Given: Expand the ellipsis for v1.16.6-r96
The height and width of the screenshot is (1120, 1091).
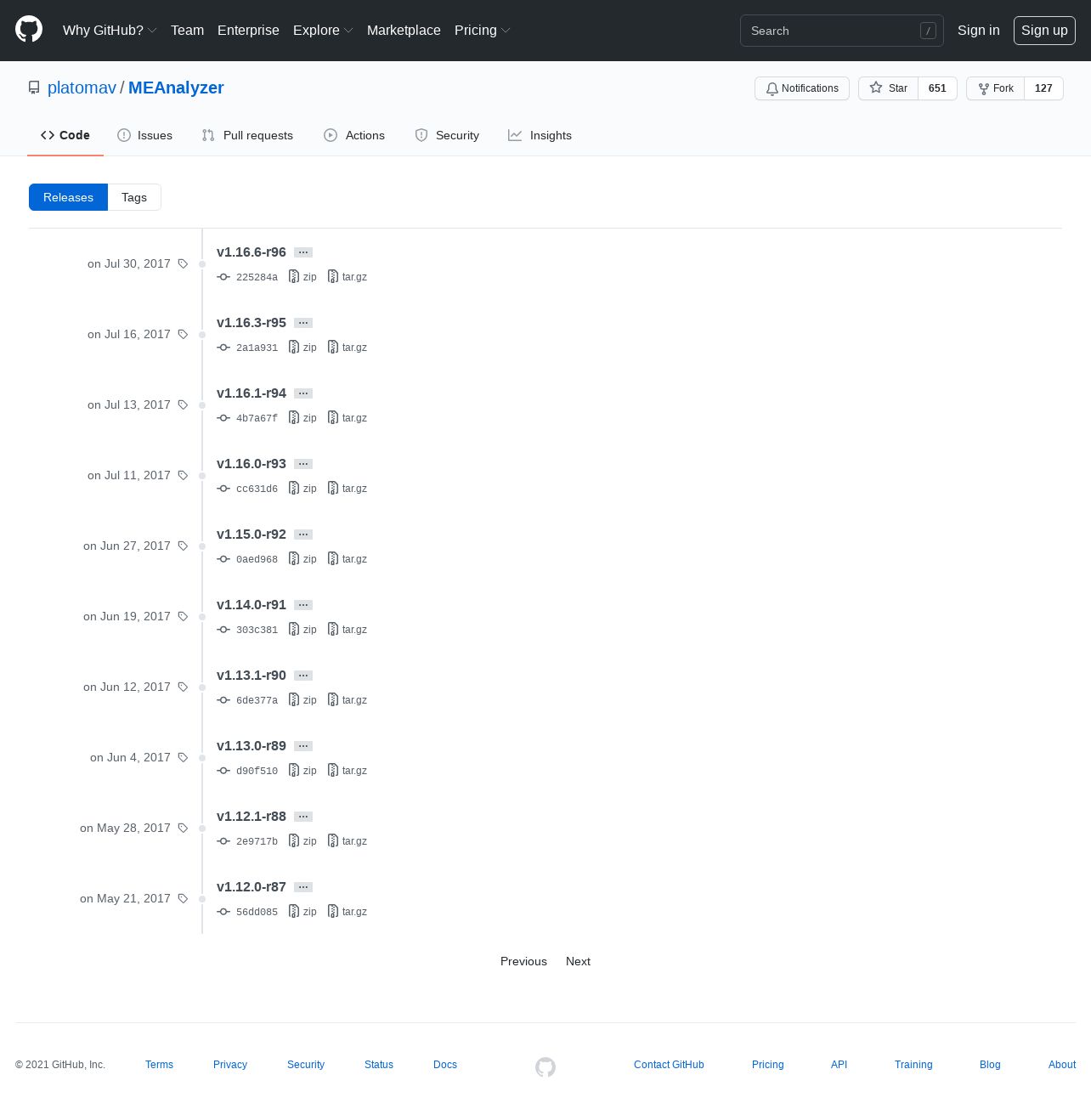Looking at the screenshot, I should pyautogui.click(x=303, y=252).
